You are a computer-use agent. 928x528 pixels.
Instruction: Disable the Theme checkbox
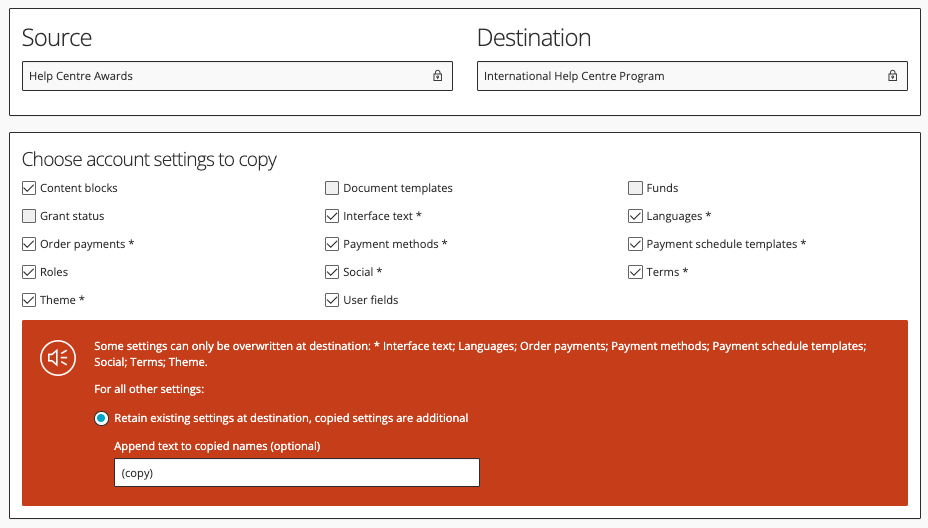coord(29,300)
